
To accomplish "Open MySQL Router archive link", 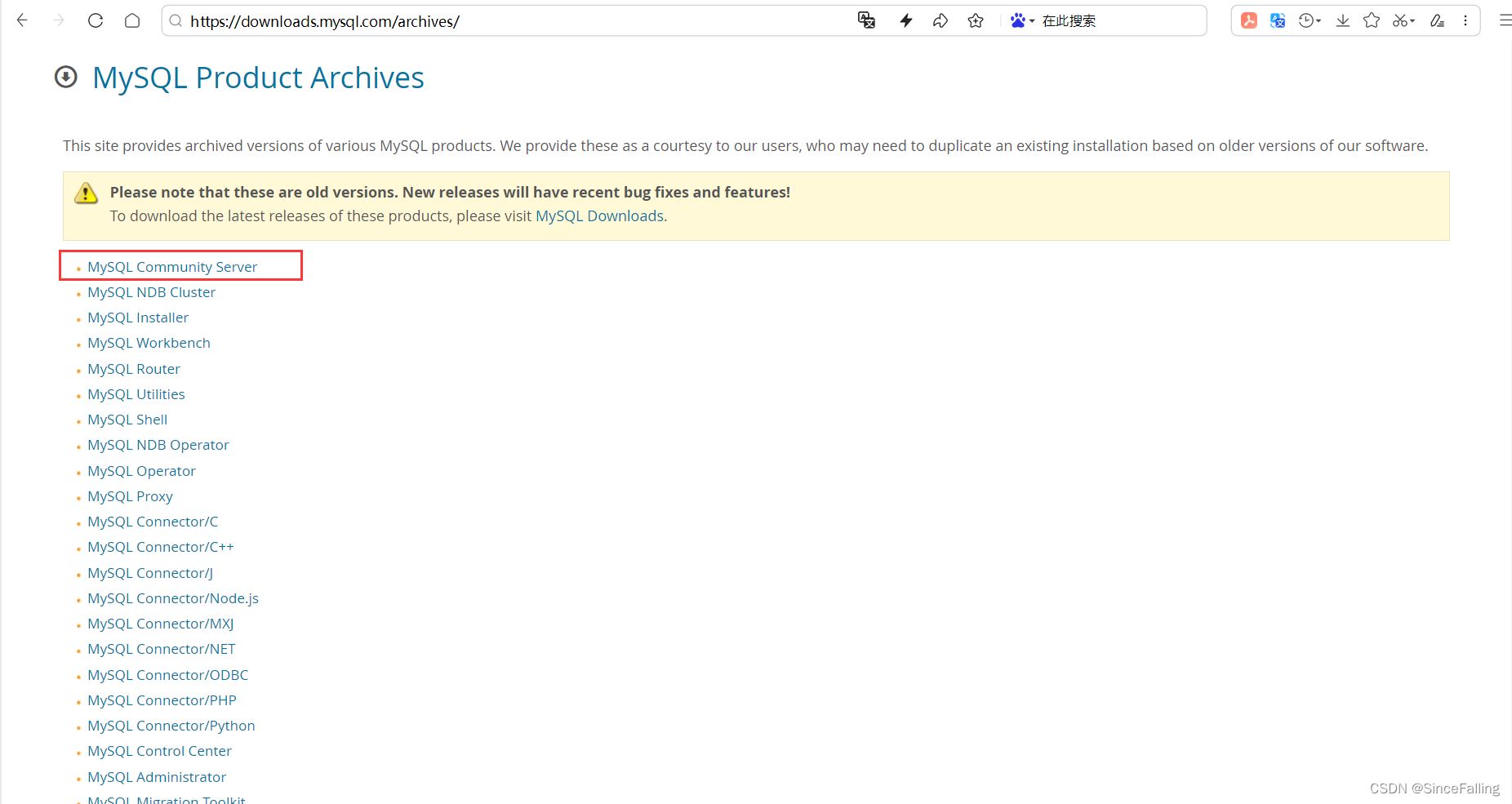I will tap(134, 369).
